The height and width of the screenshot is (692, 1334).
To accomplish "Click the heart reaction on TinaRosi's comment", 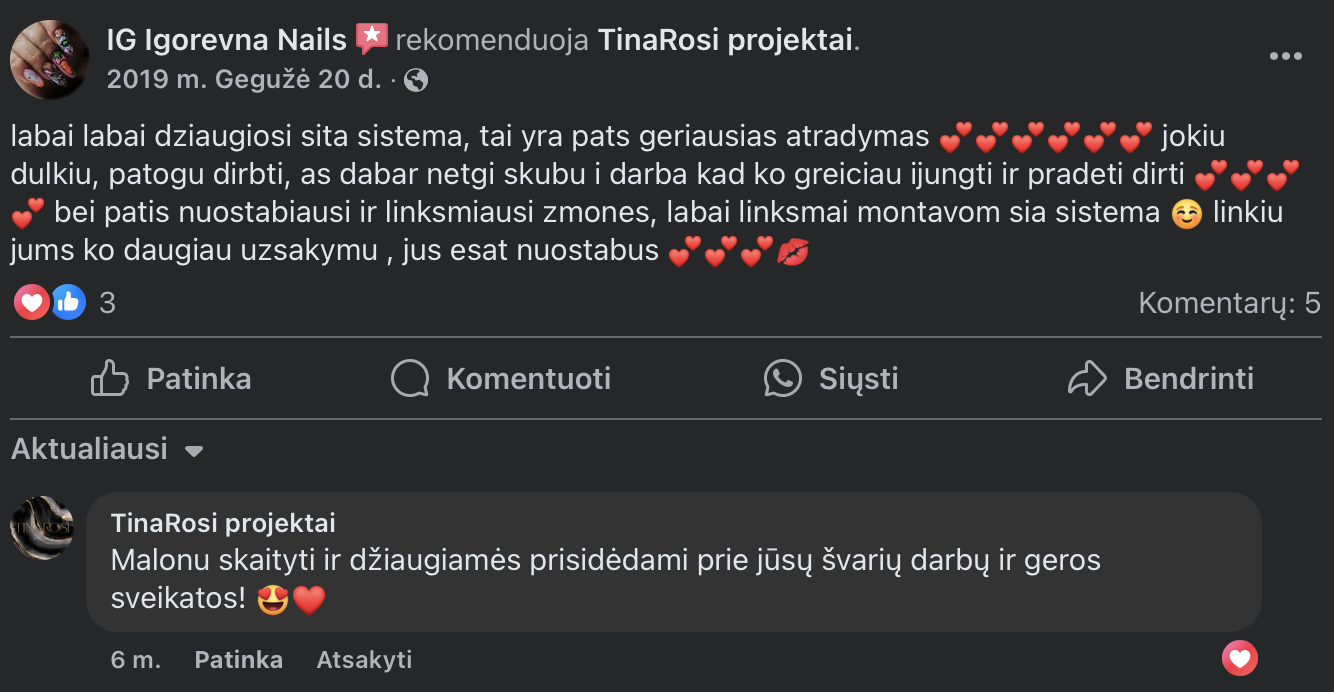I will 1239,658.
